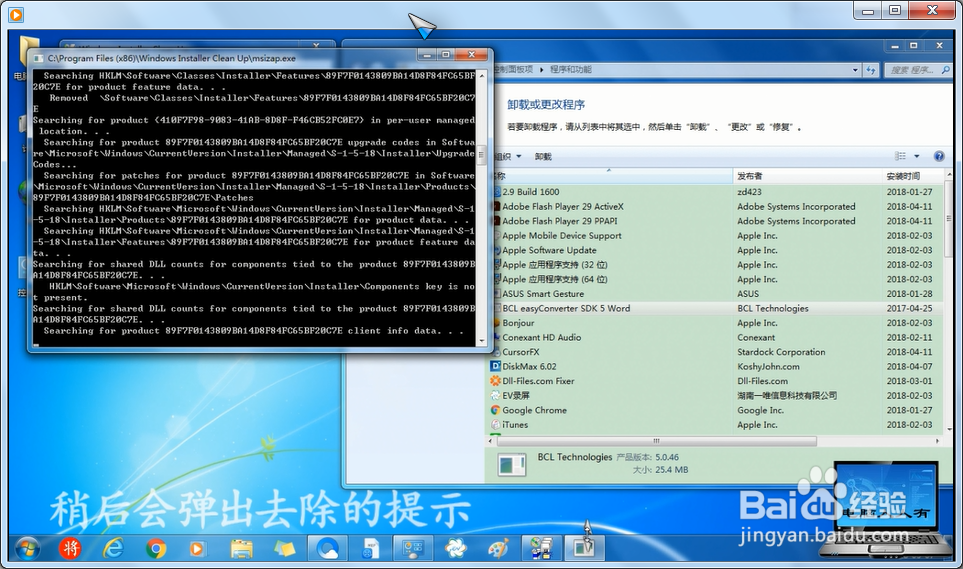Click the help question mark icon
963x569 pixels.
pos(939,156)
